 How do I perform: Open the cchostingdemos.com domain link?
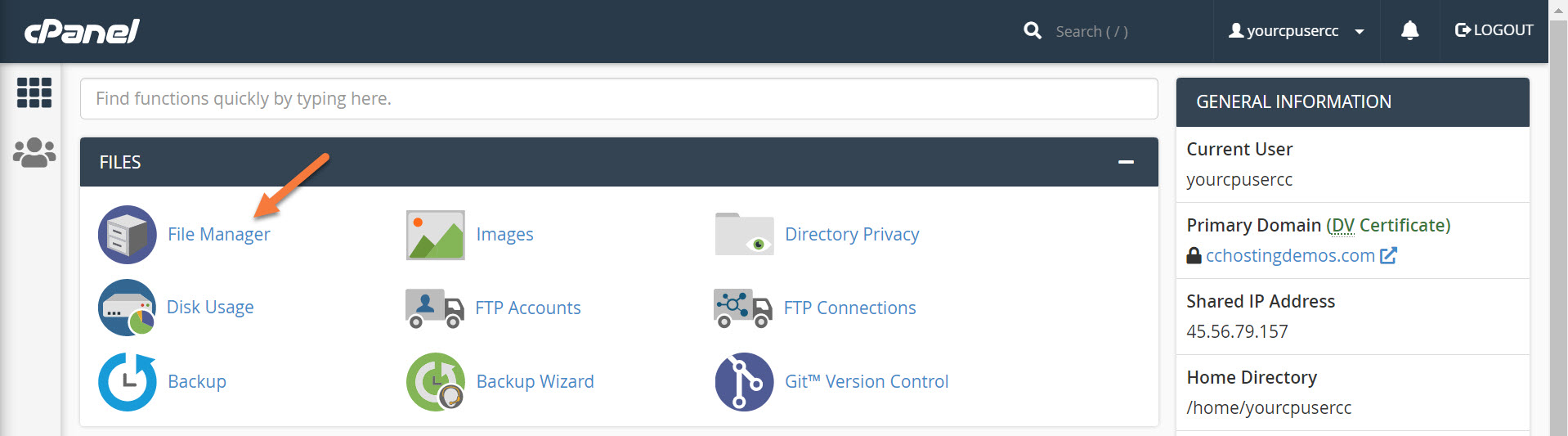point(1290,255)
